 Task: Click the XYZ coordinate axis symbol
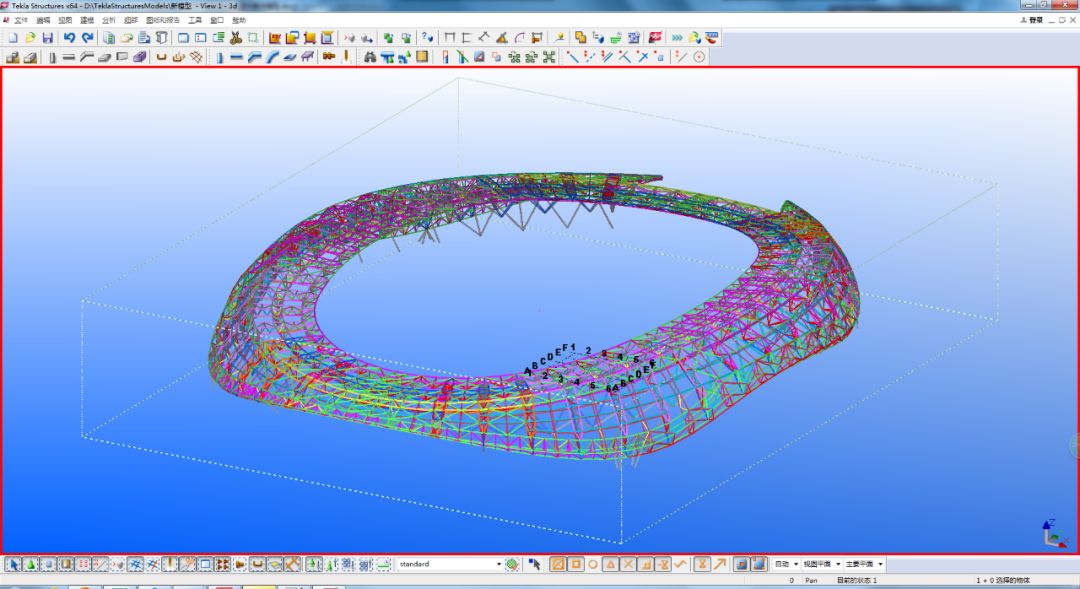click(1053, 534)
